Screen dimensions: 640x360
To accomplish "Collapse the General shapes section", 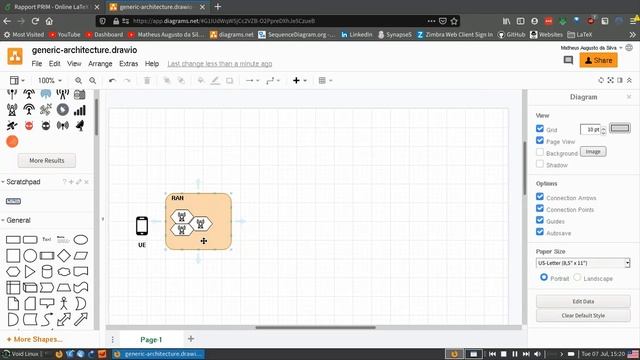I will (x=16, y=220).
